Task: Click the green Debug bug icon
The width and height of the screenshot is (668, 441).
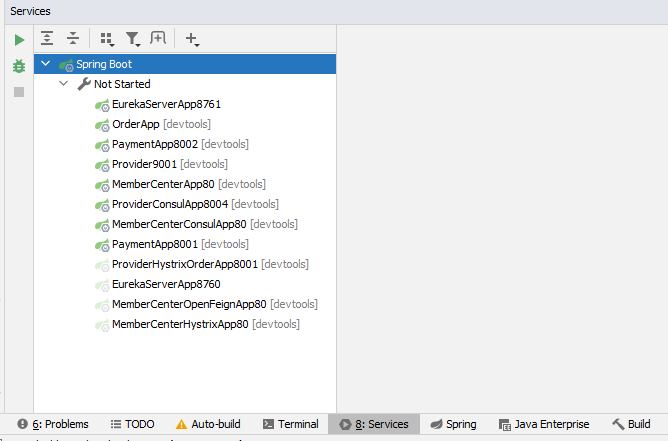Action: click(19, 66)
